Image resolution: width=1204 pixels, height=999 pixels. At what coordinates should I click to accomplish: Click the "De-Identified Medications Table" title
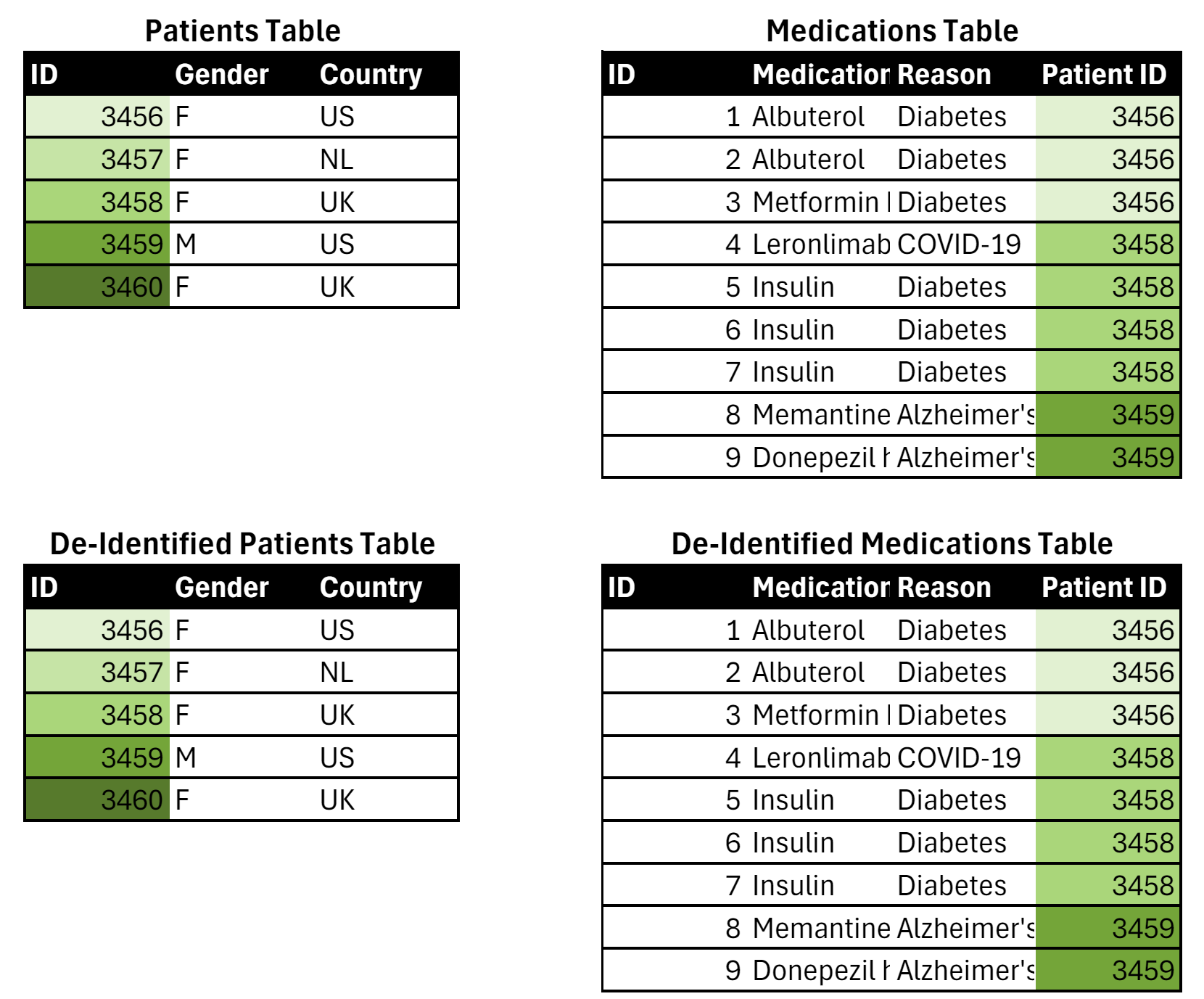tap(891, 543)
